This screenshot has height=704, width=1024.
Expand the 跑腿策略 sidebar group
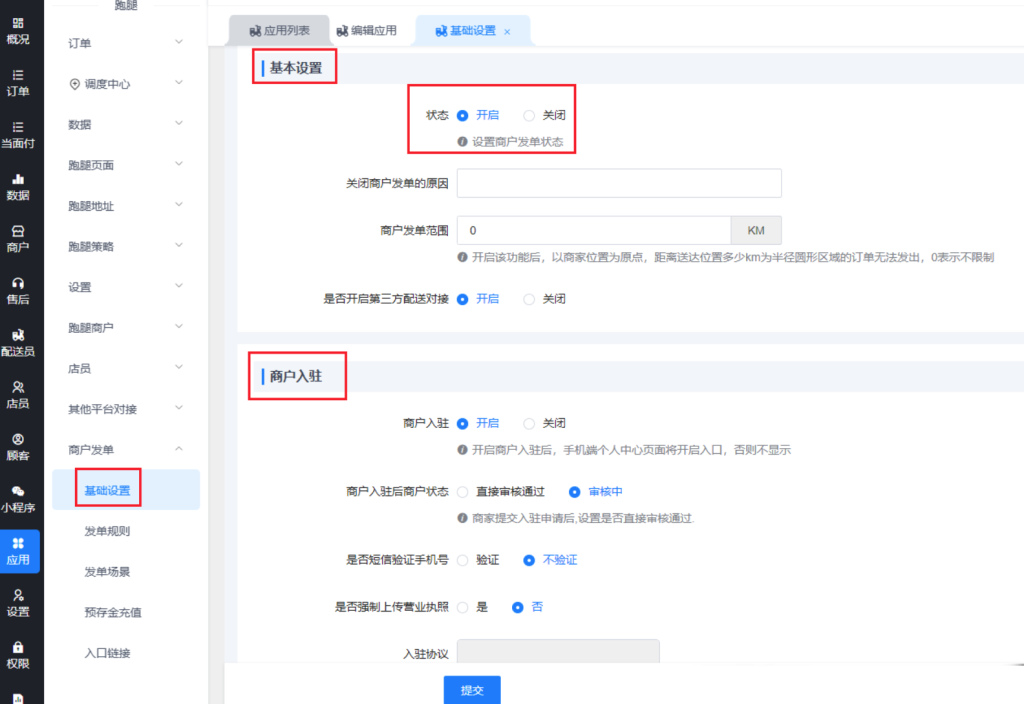coord(125,246)
